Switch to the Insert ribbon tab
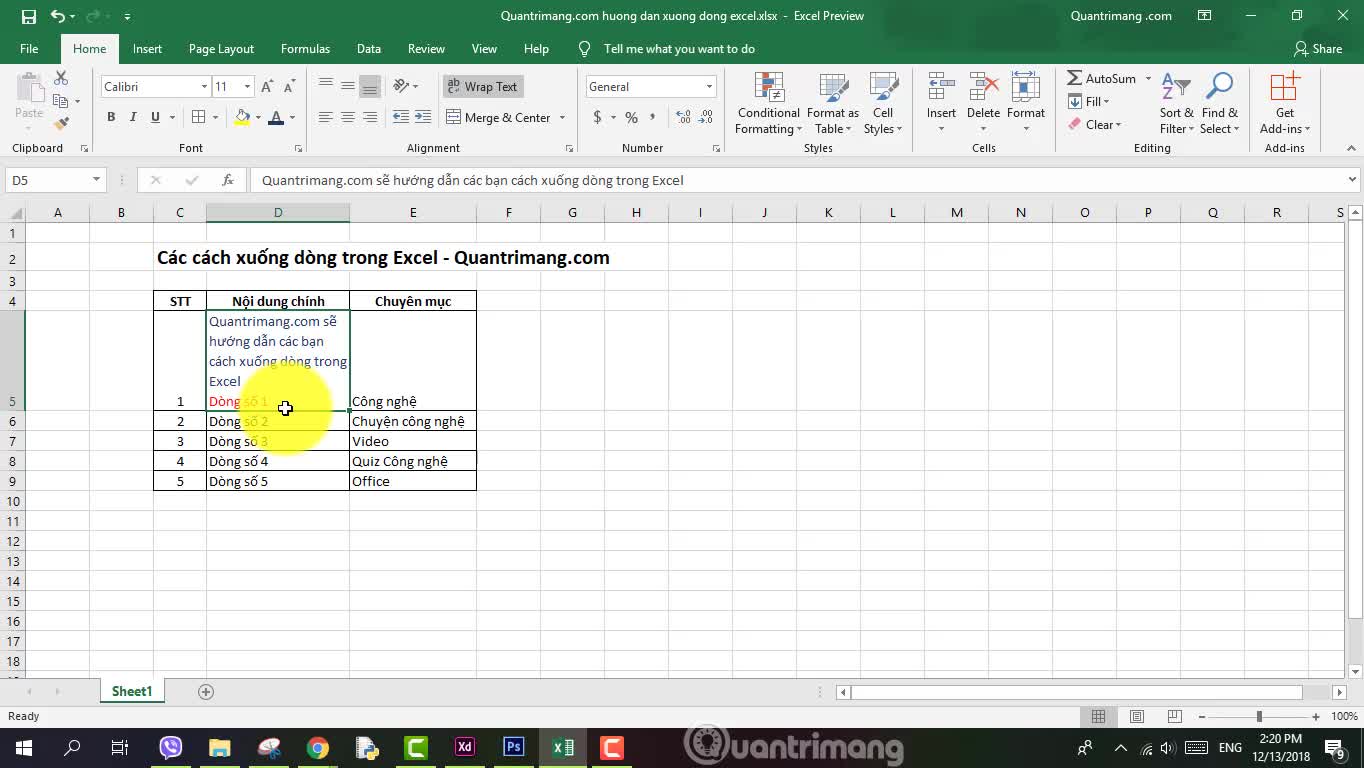Screen dimensions: 1364x768 pyautogui.click(x=147, y=49)
